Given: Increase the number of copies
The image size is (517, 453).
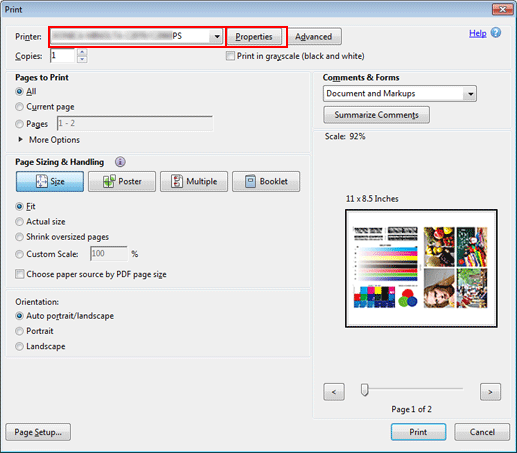Looking at the screenshot, I should pos(82,52).
